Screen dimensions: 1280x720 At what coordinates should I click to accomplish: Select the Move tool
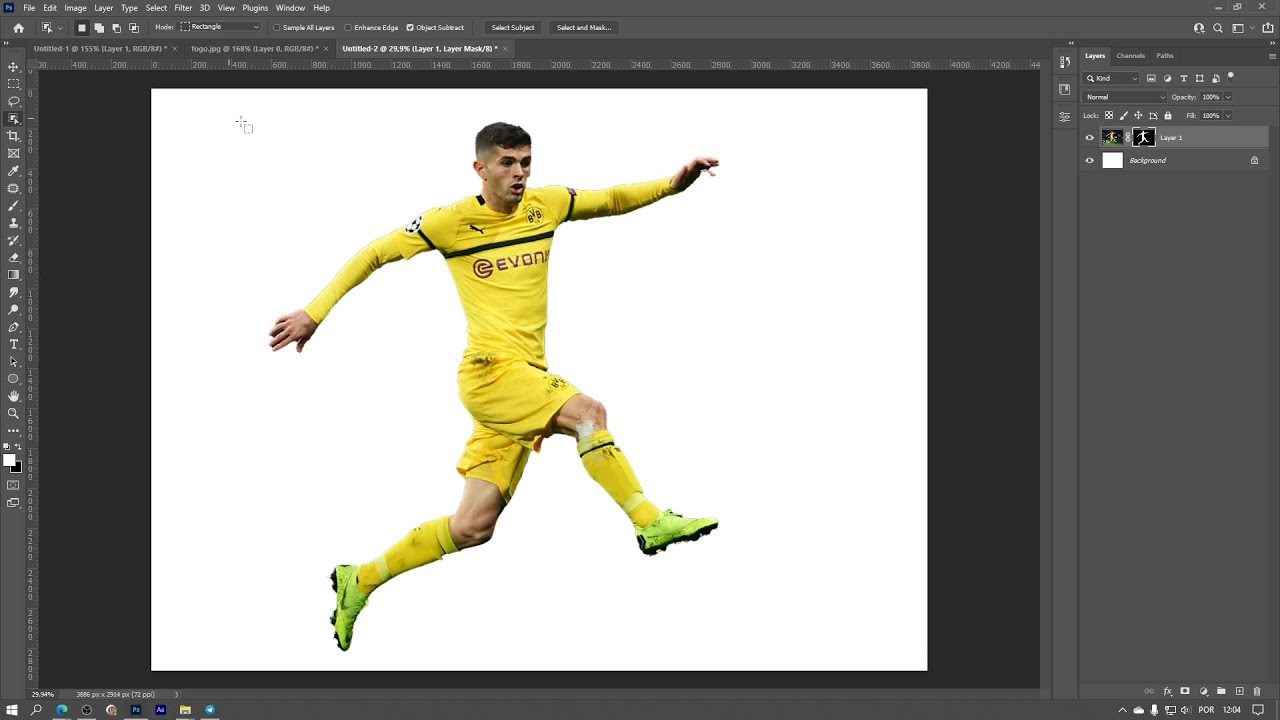[13, 67]
